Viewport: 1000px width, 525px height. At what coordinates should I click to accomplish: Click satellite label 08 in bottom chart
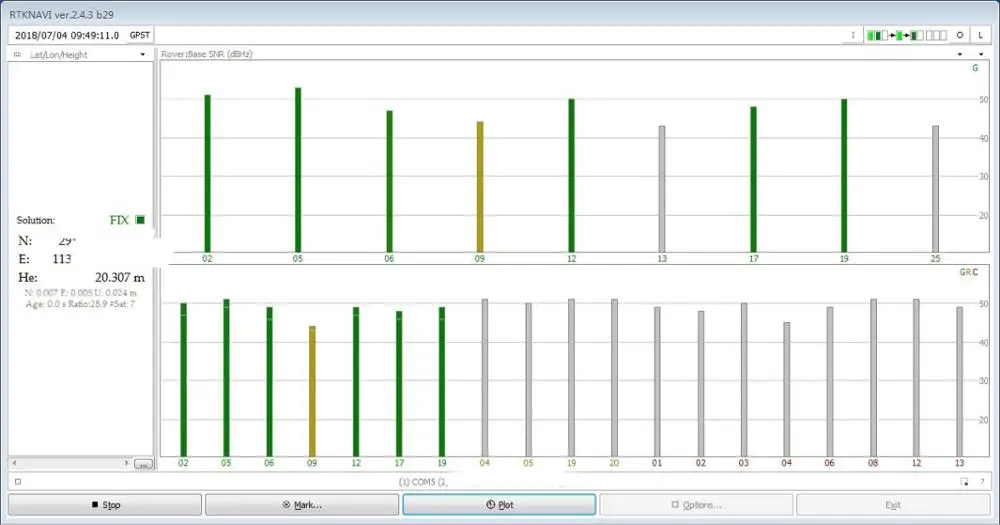click(x=872, y=463)
